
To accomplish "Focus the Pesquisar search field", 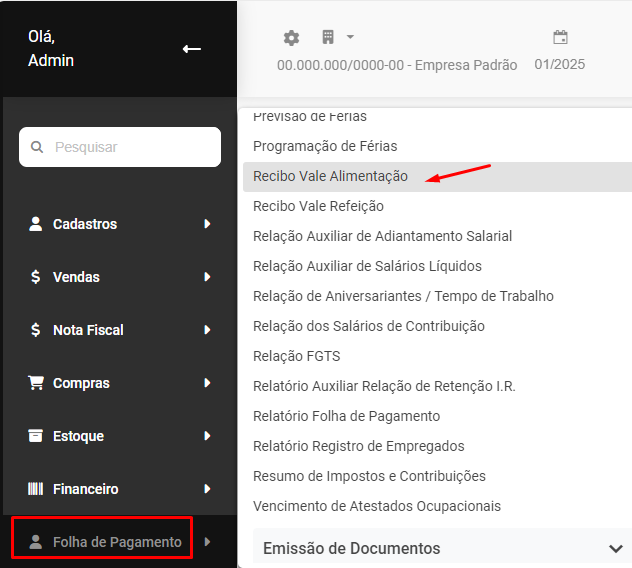I will click(x=120, y=147).
